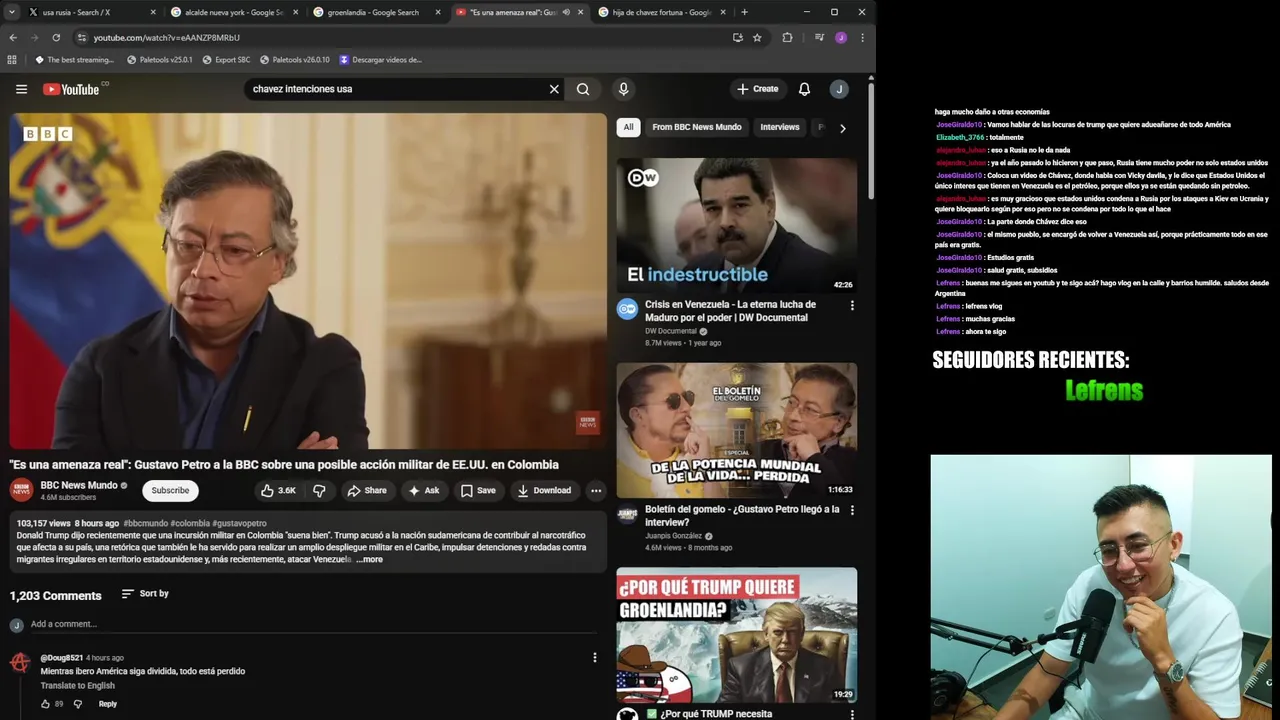Mute the playing YouTube tab speaker icon

pyautogui.click(x=566, y=12)
